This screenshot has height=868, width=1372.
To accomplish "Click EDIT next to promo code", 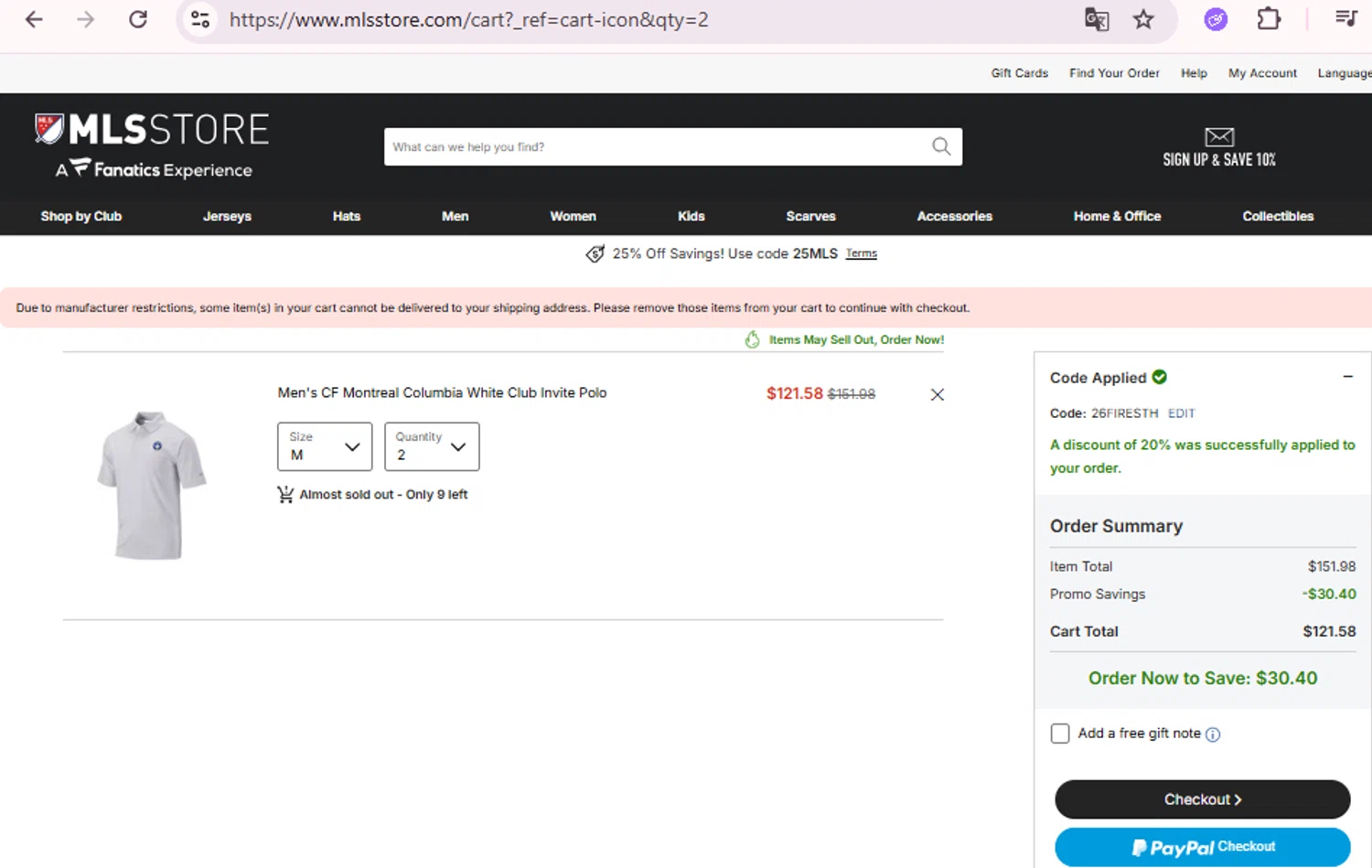I will tap(1182, 413).
